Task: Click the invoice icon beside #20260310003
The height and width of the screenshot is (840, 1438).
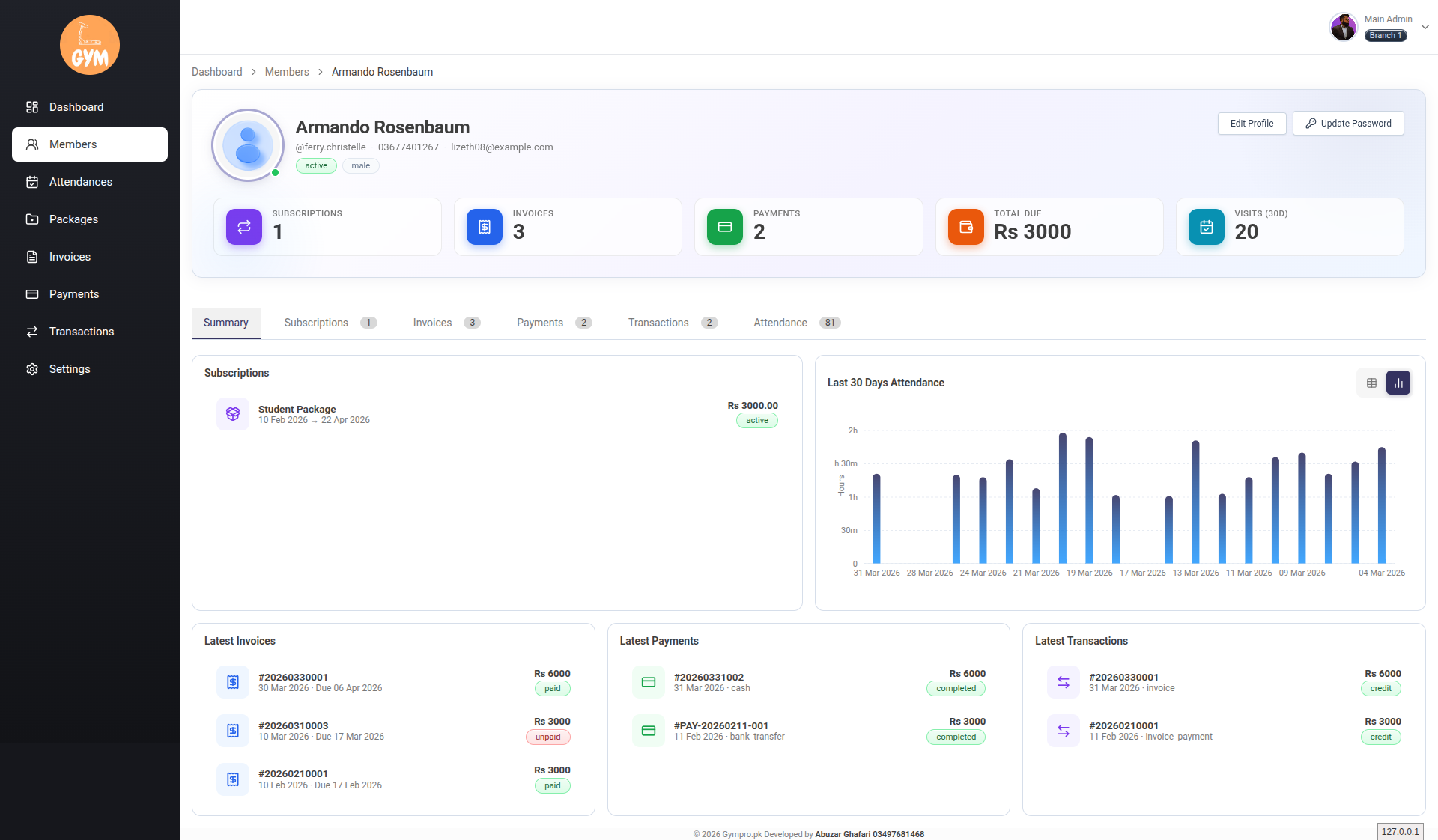Action: 232,730
